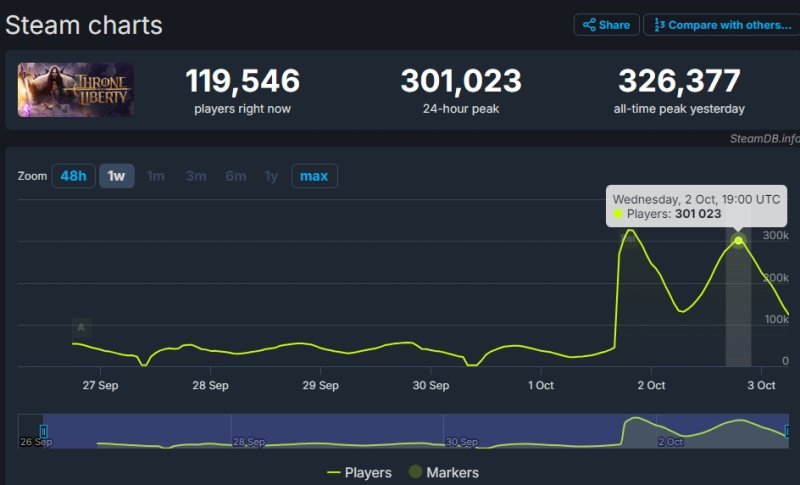Select the 1w zoom range
The width and height of the screenshot is (800, 485).
(116, 176)
